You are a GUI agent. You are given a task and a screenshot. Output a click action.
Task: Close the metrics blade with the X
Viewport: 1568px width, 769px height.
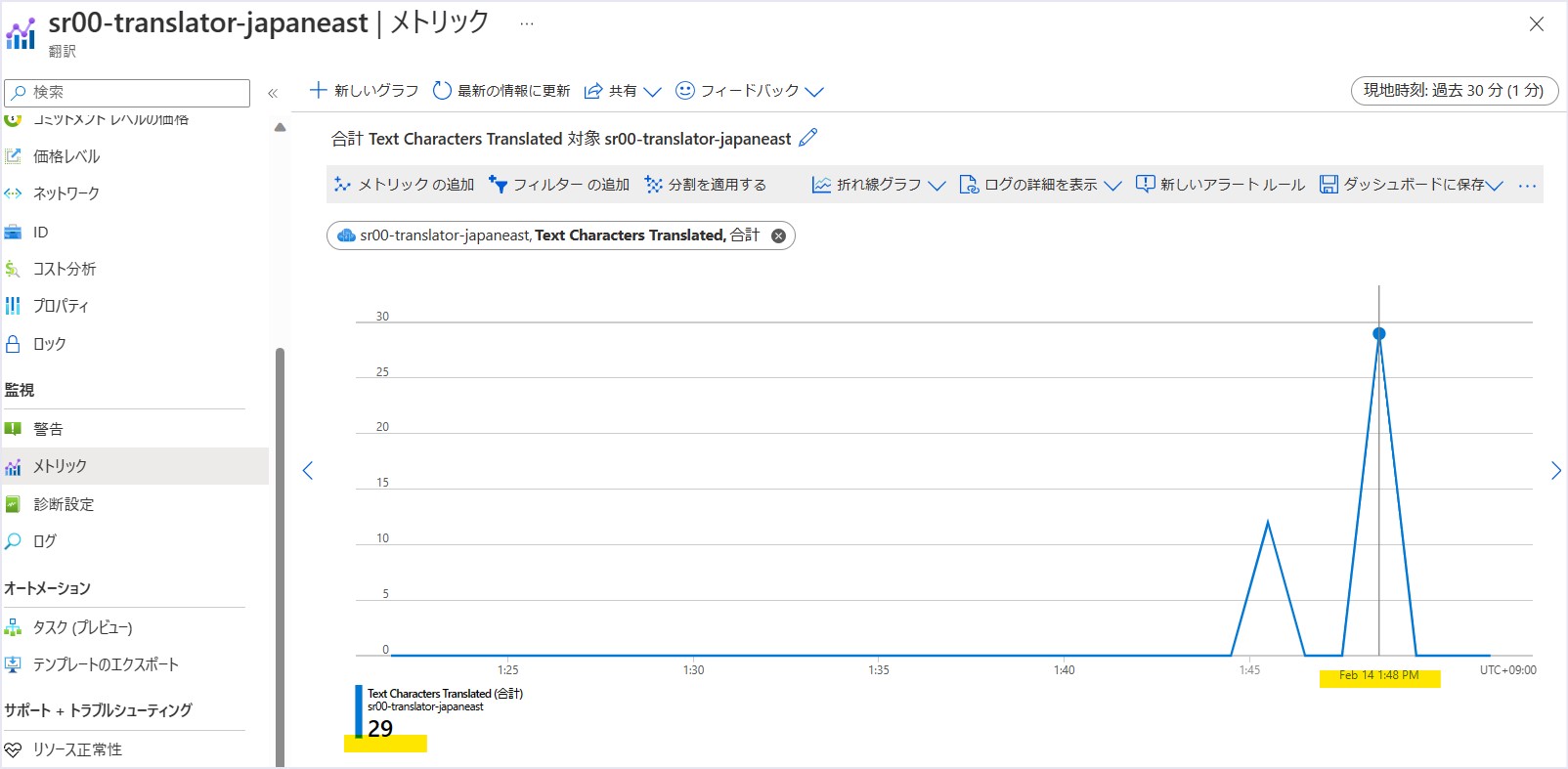[x=1537, y=24]
